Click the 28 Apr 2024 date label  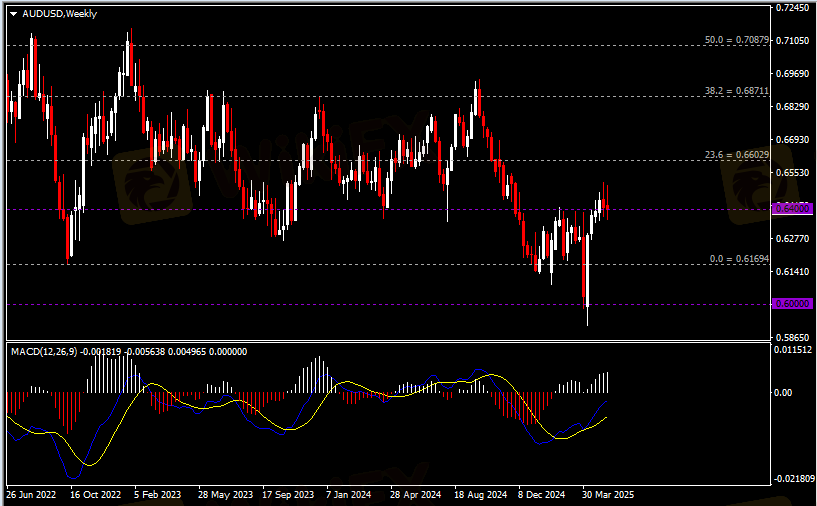point(415,495)
